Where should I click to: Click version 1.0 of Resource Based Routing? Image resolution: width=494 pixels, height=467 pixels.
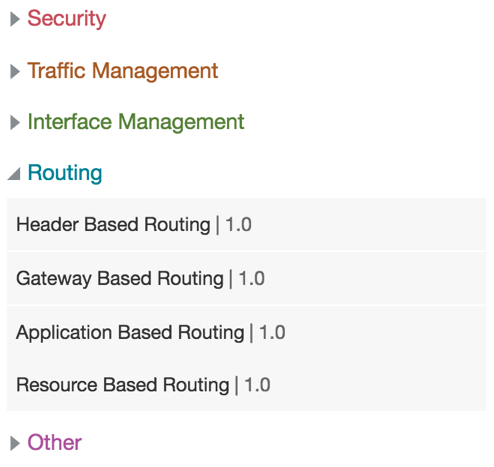point(257,385)
